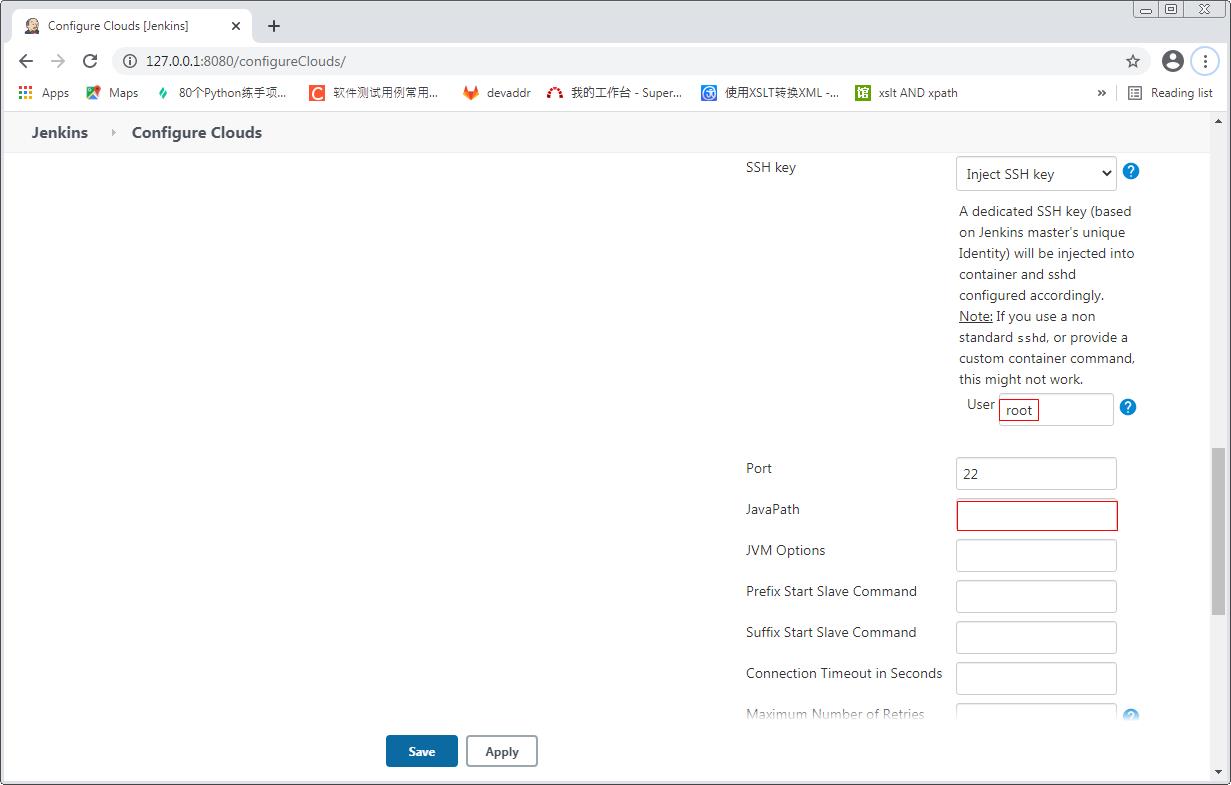Open xslt AND xpath bookmark
The image size is (1231, 785).
907,93
